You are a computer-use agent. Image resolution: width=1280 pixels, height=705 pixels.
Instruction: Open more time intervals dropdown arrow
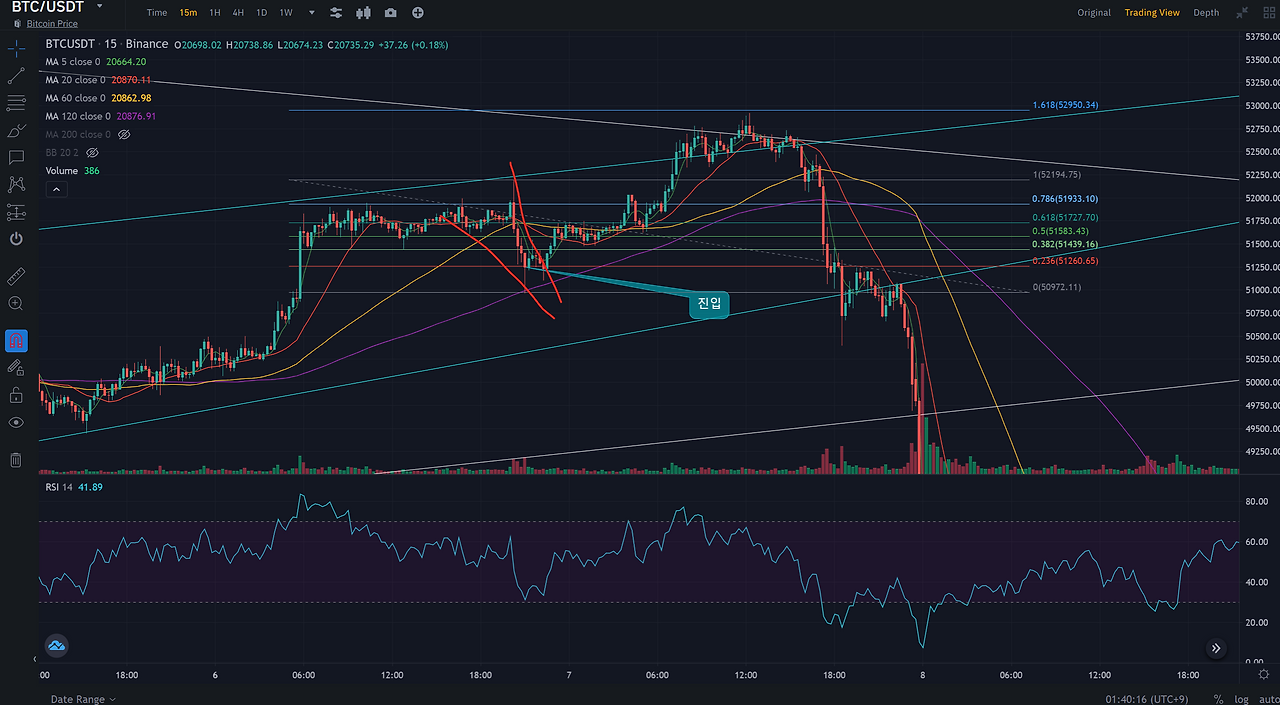tap(311, 13)
